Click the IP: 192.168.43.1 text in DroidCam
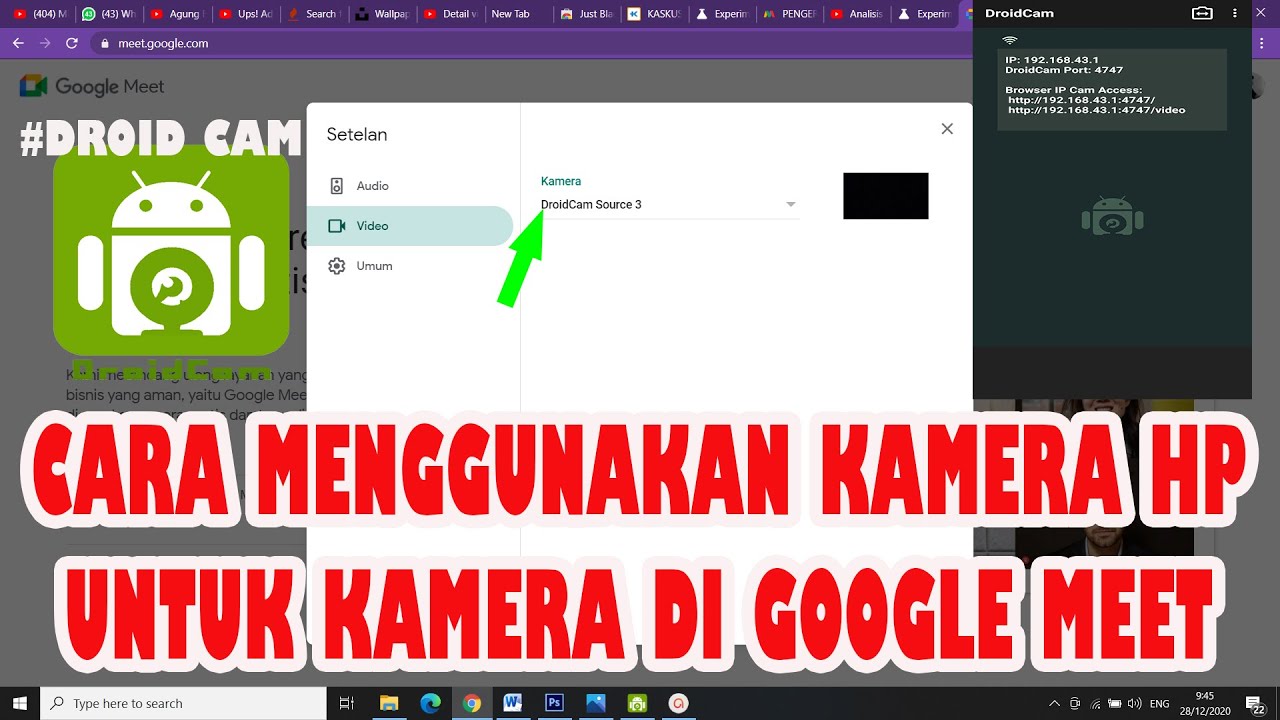 point(1052,60)
